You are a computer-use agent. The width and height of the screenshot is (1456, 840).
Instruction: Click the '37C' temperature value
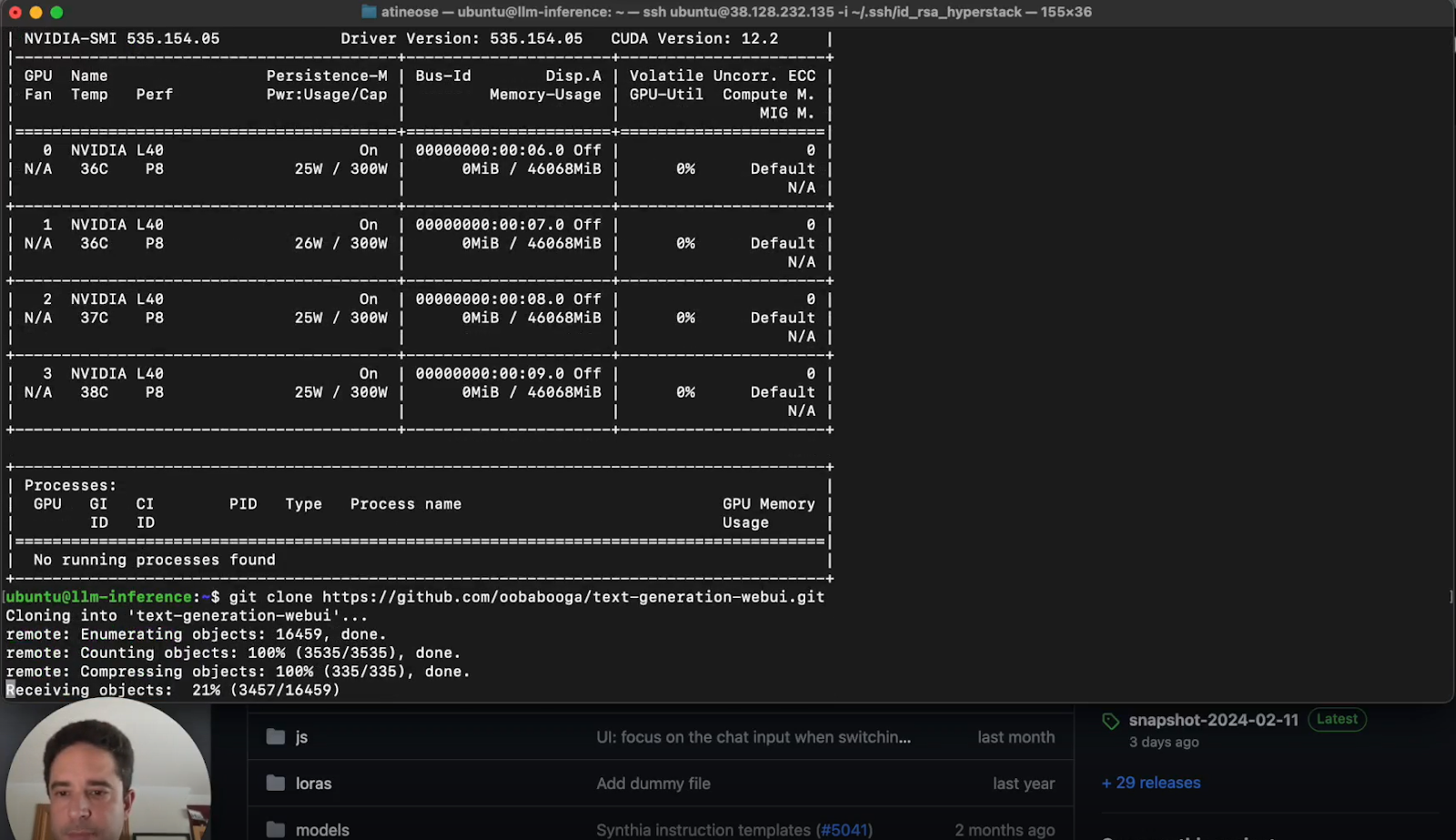click(94, 319)
